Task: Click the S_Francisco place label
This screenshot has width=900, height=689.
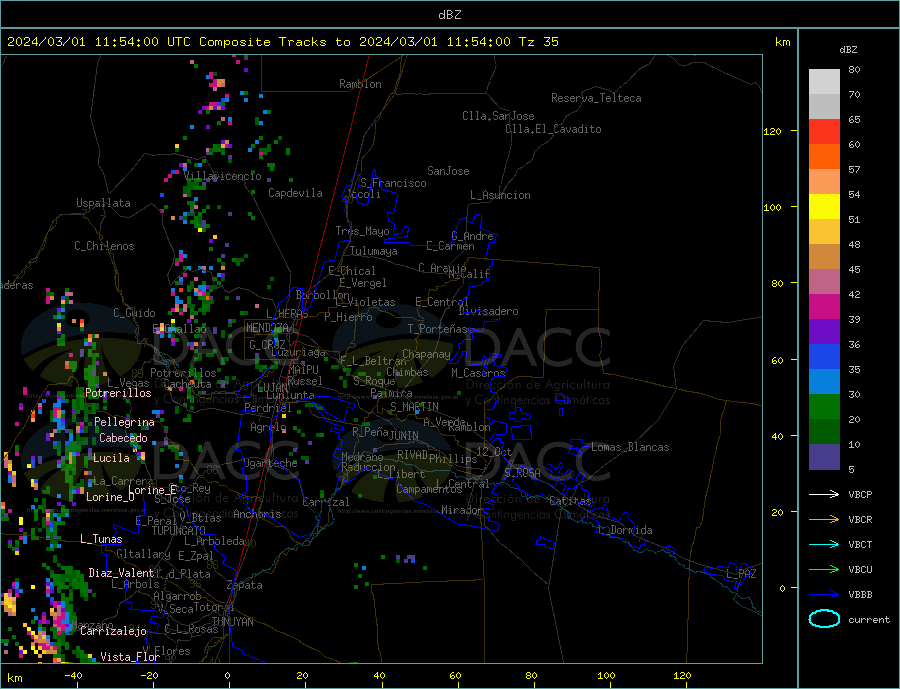Action: tap(393, 183)
